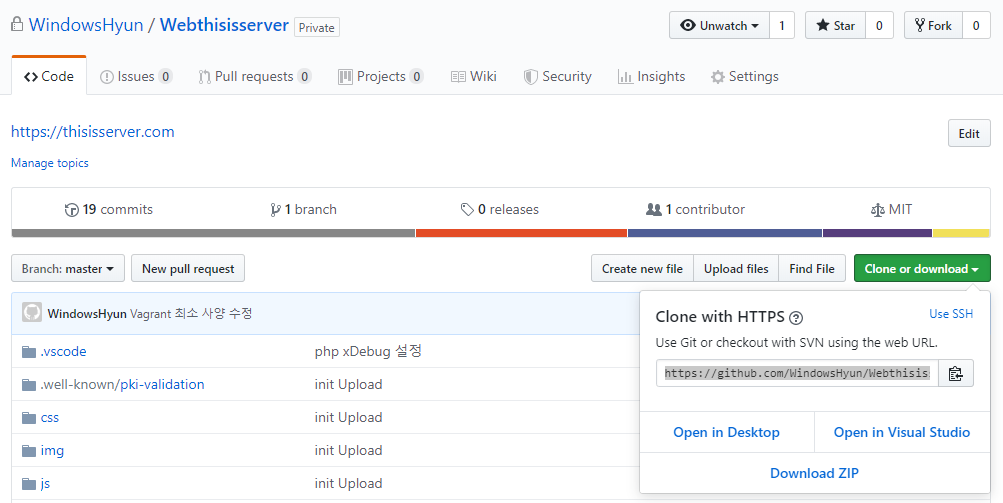The height and width of the screenshot is (503, 1003).
Task: Click the 0 releases link
Action: [500, 209]
